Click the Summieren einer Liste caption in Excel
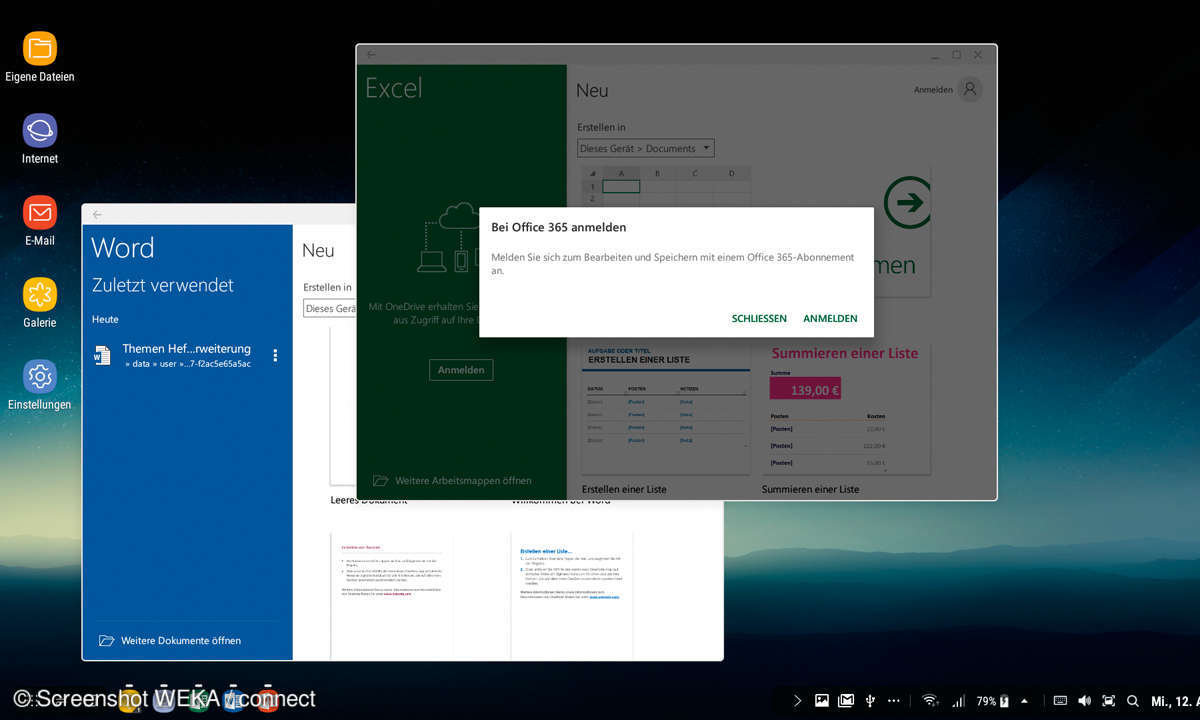Image resolution: width=1200 pixels, height=720 pixels. [810, 489]
